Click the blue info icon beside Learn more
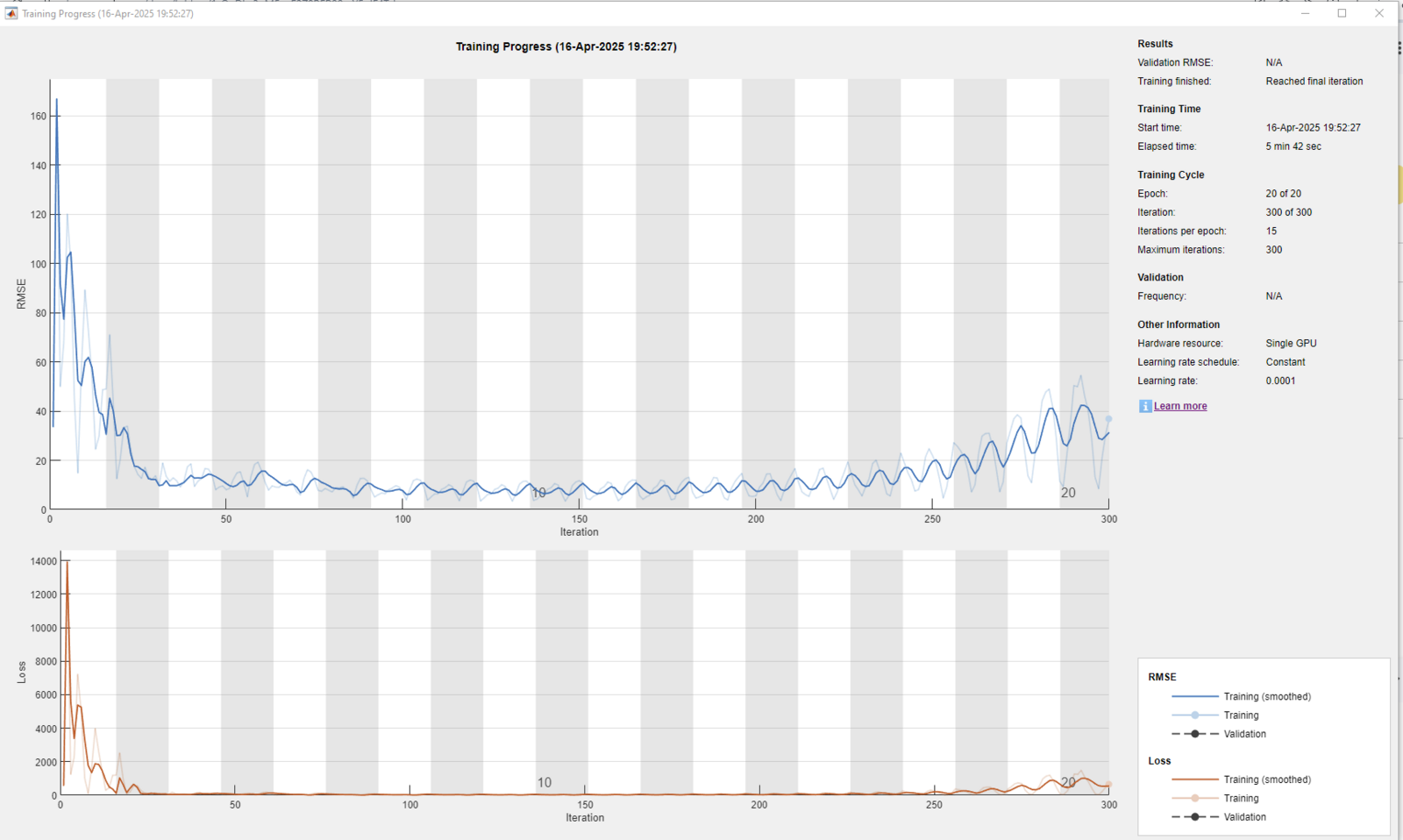This screenshot has height=840, width=1403. tap(1145, 406)
